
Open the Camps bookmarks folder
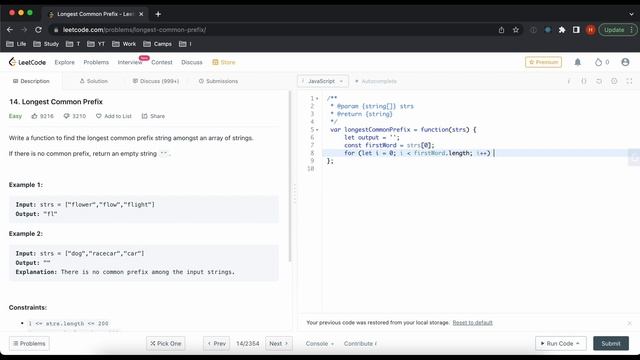(x=158, y=44)
